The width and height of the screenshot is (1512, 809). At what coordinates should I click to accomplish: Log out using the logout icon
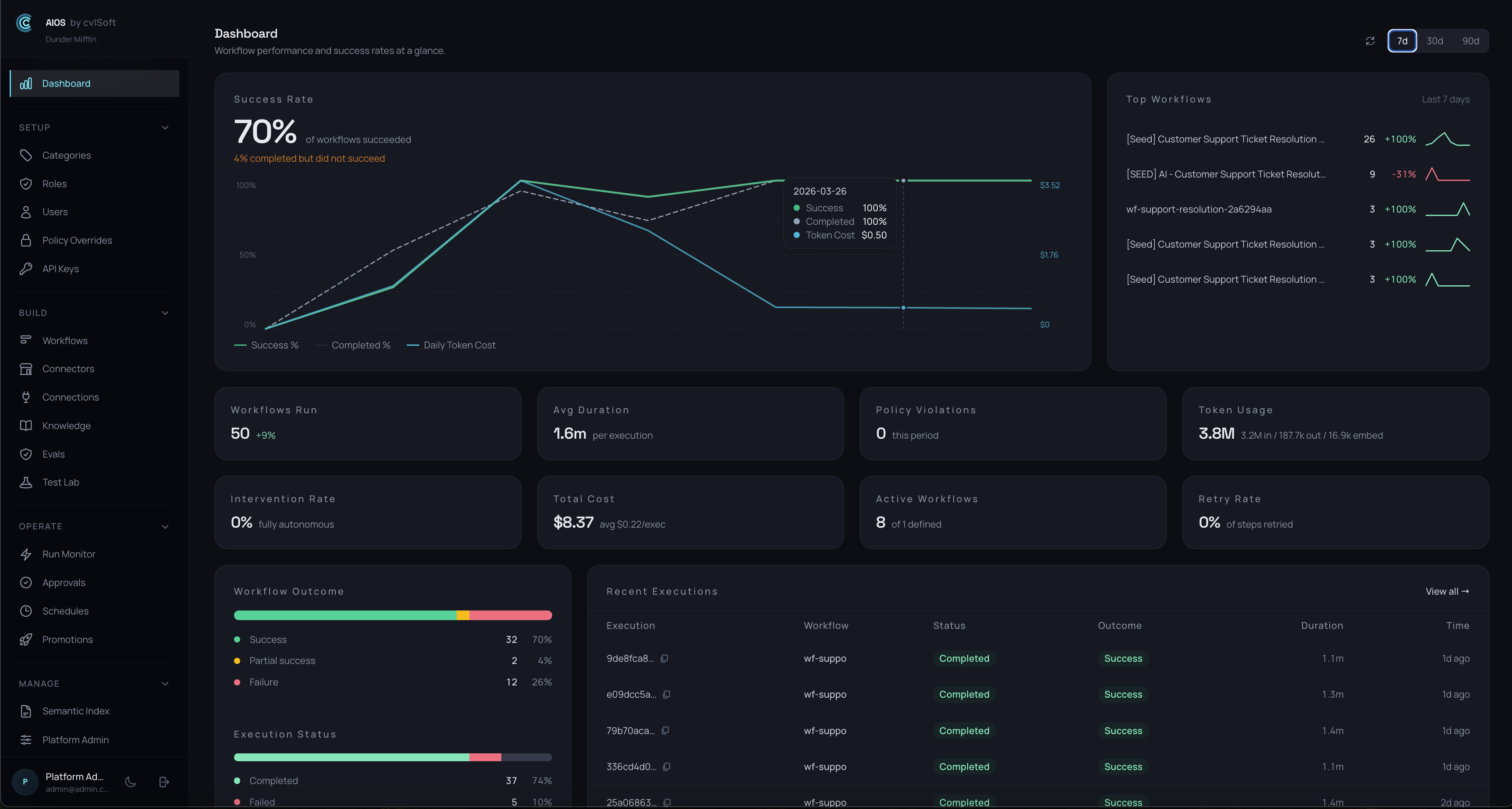(163, 781)
